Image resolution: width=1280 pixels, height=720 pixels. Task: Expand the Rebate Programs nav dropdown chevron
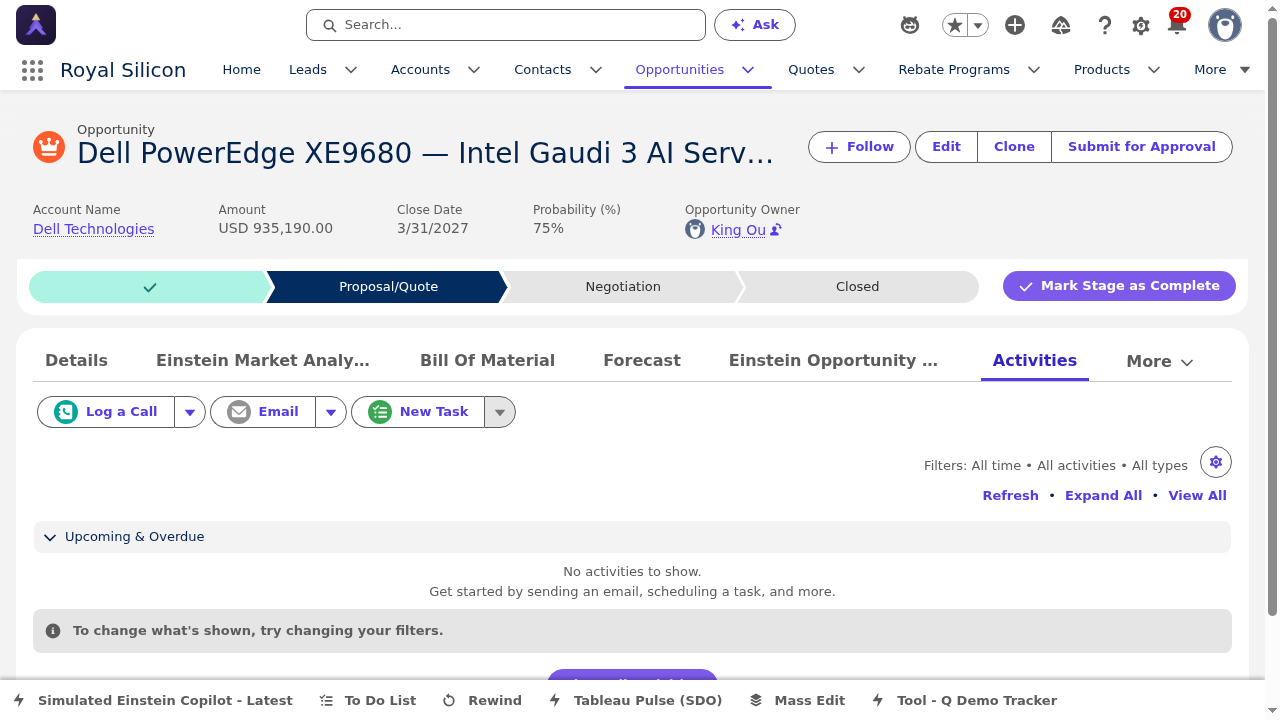(1034, 70)
